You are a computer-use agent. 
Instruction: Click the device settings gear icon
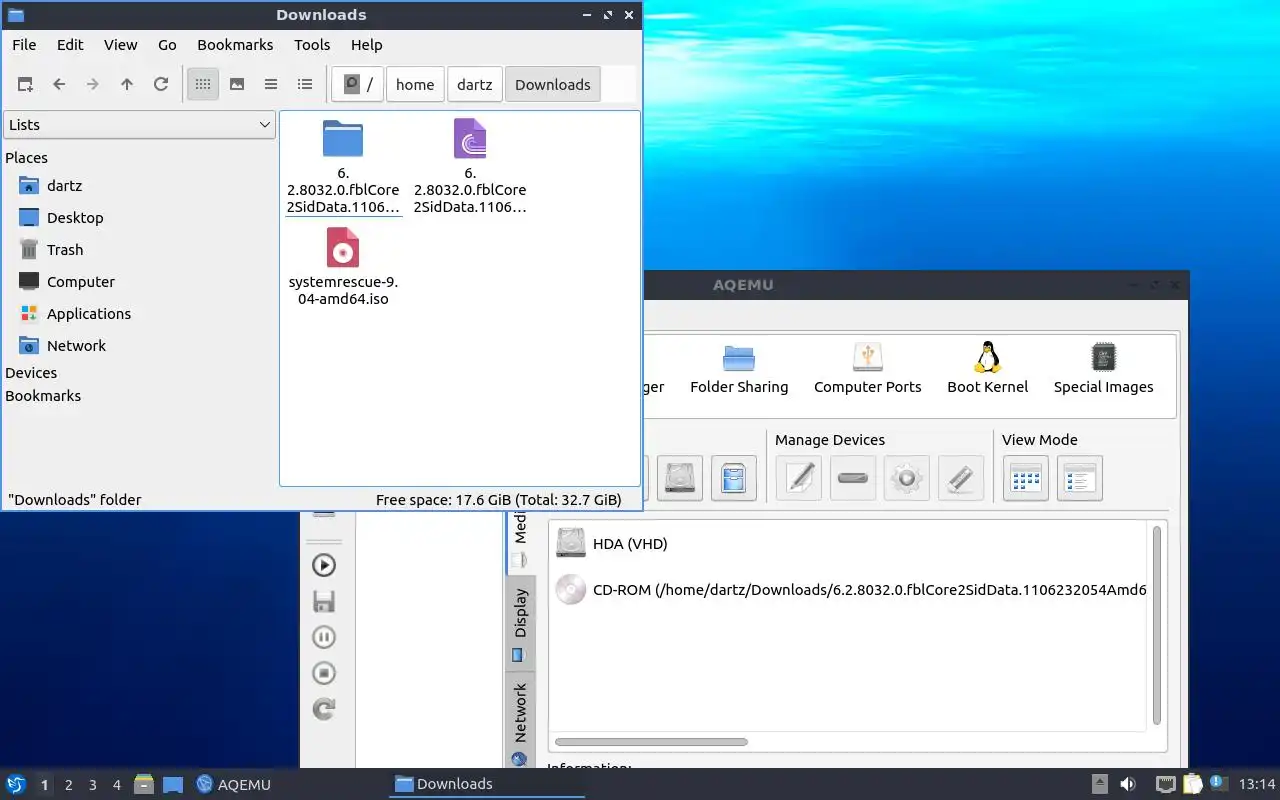click(x=907, y=478)
